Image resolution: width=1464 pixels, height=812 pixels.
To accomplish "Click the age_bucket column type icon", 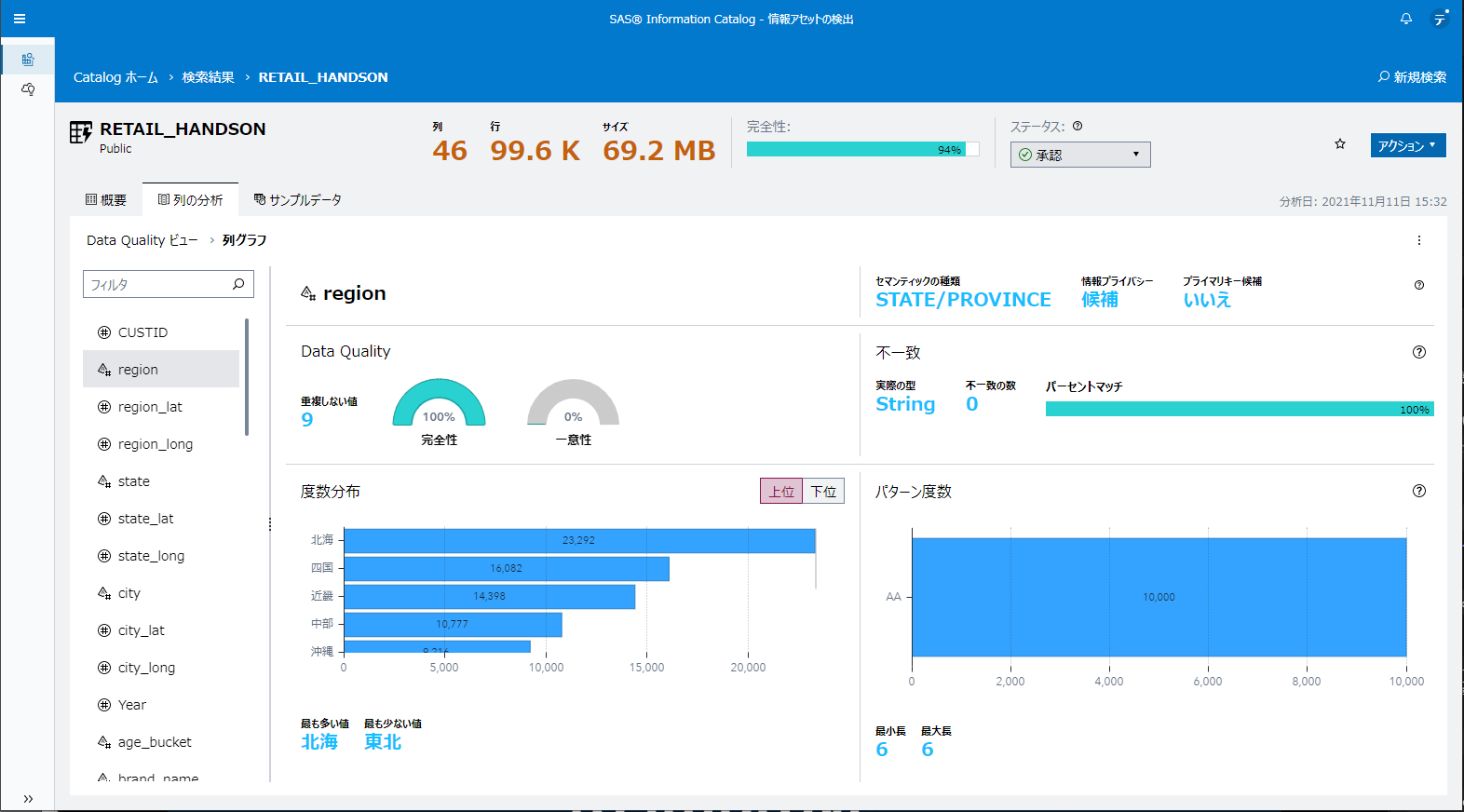I will point(104,742).
